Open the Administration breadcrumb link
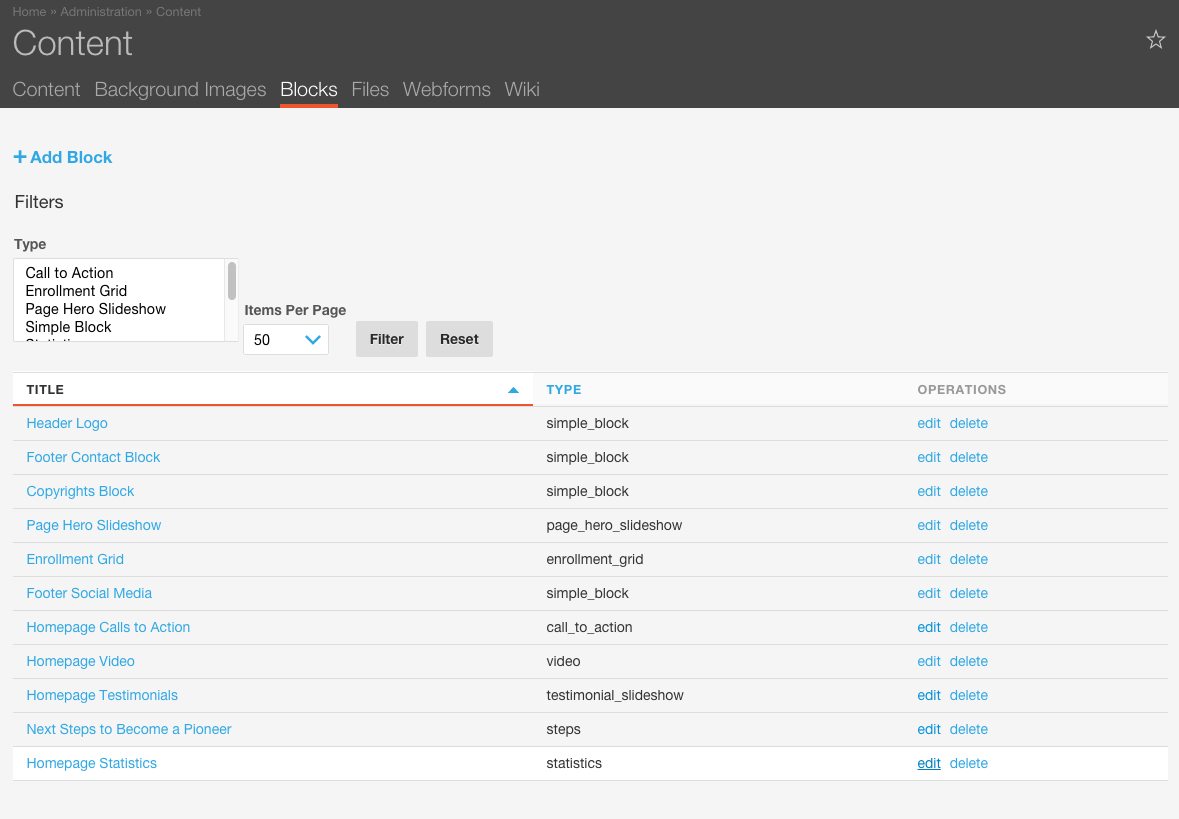 (101, 12)
